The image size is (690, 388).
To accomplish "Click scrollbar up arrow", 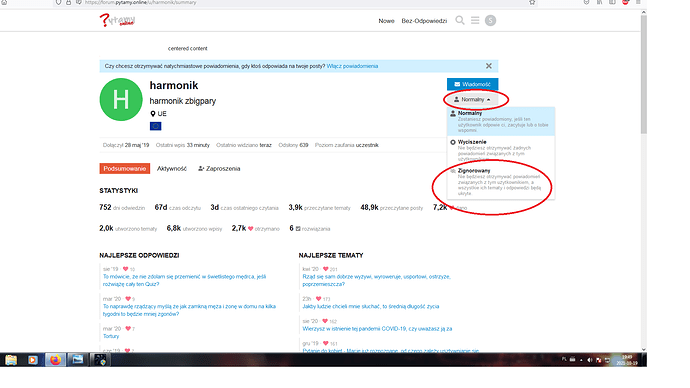I will pyautogui.click(x=644, y=12).
